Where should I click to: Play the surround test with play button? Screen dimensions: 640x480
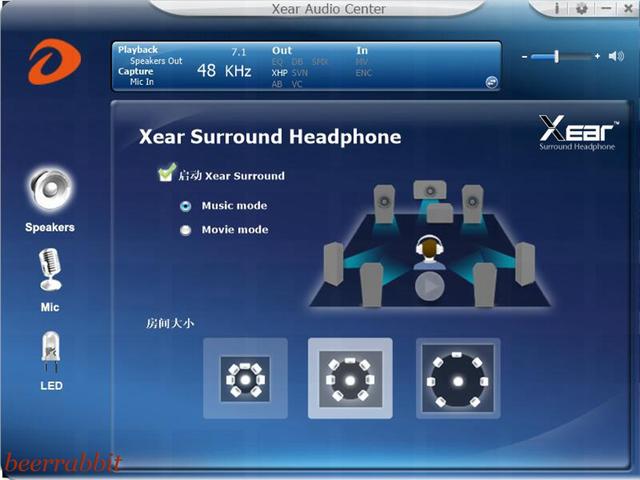[x=429, y=287]
